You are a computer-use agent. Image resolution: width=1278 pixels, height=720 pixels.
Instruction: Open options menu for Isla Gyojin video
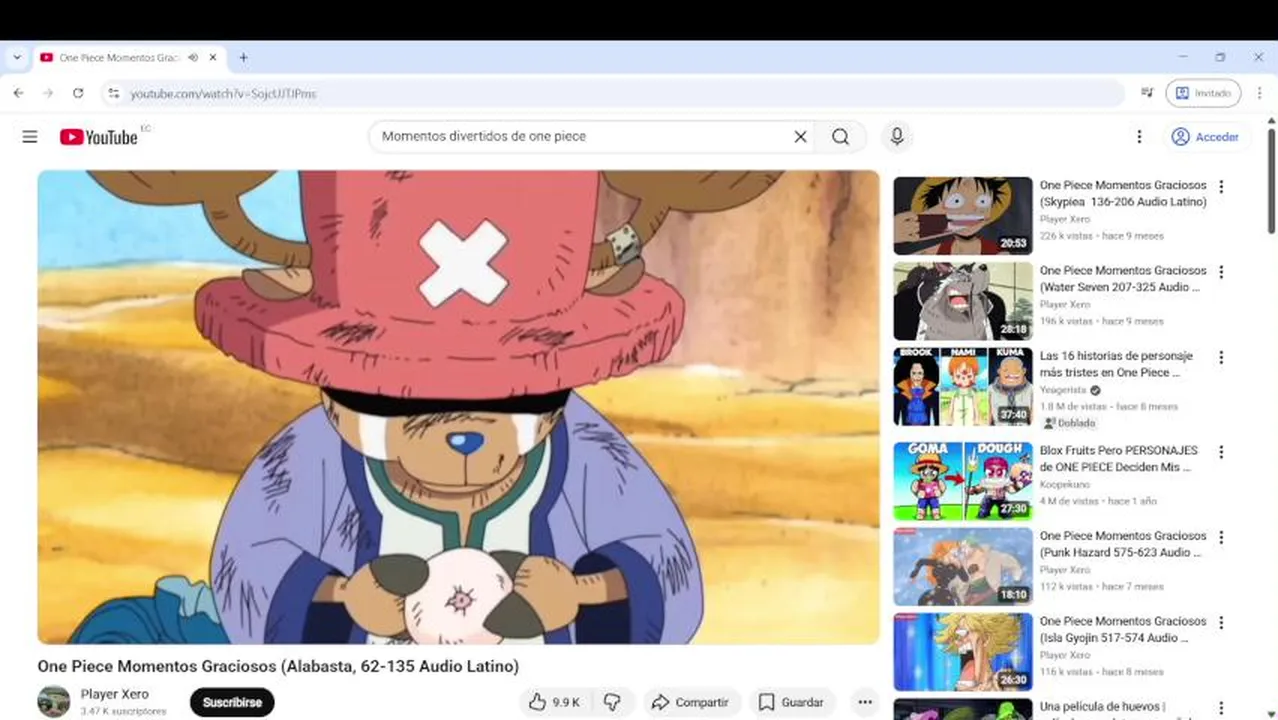1221,622
